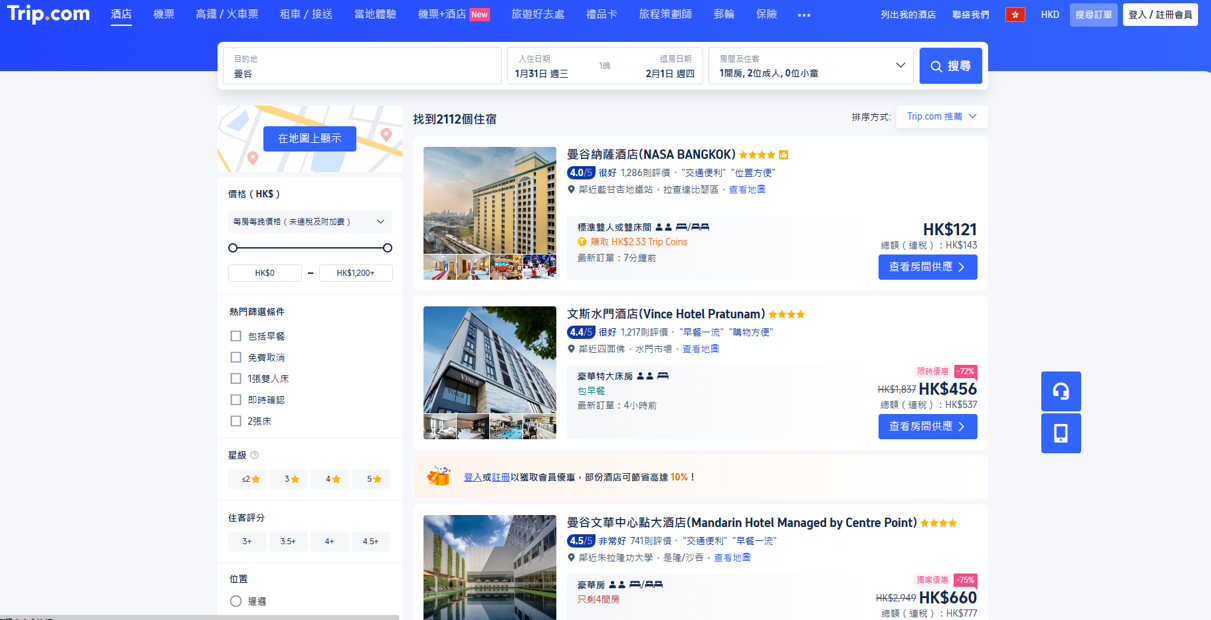Open the NASA BANGKOK hotel main photo
This screenshot has width=1211, height=620.
pos(490,201)
